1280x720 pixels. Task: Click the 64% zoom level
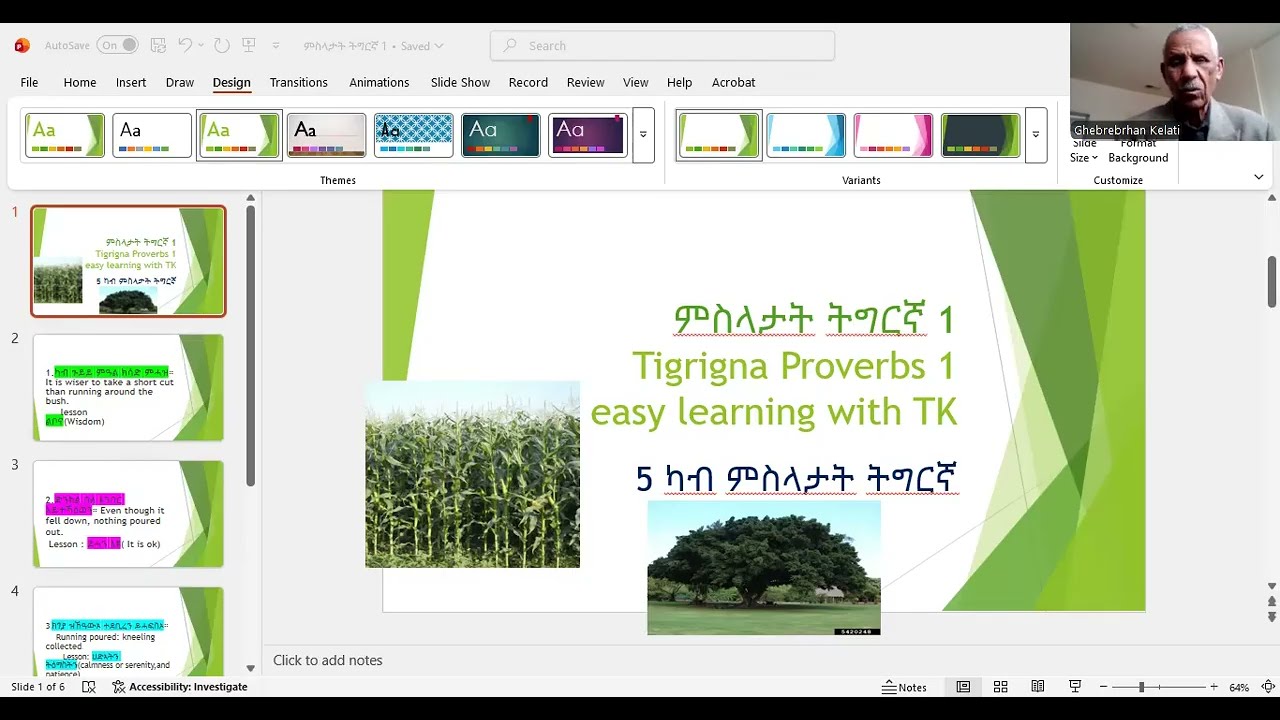(x=1239, y=687)
